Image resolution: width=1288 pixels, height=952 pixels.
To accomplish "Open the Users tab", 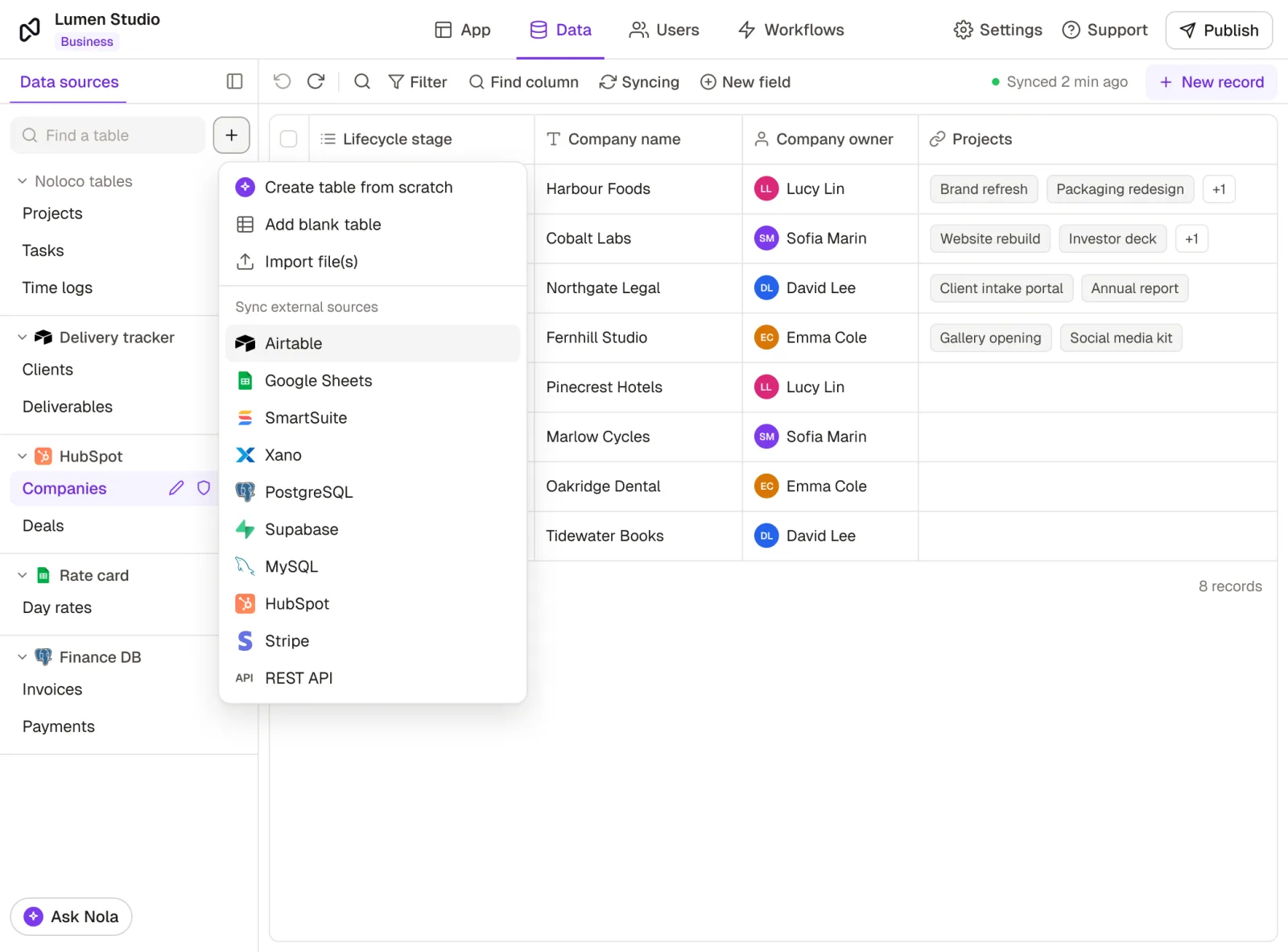I will (x=664, y=30).
